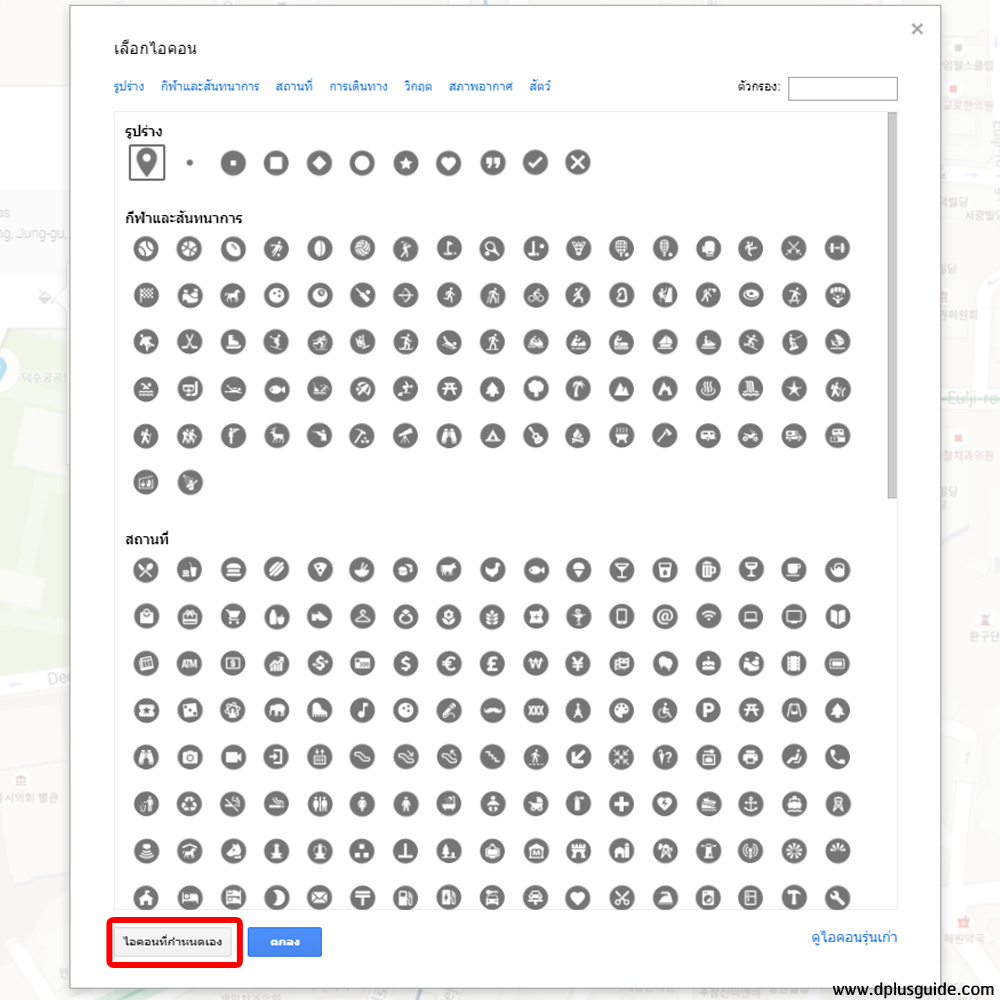1000x1000 pixels.
Task: Pick the recycling arrows icon
Action: [190, 802]
